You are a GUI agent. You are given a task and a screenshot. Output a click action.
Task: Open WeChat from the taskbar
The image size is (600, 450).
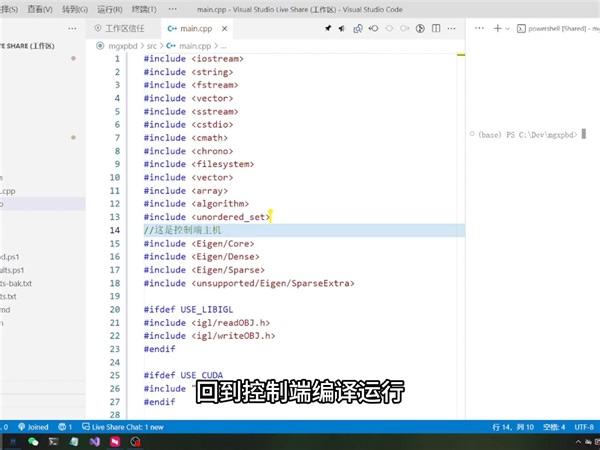[x=33, y=442]
